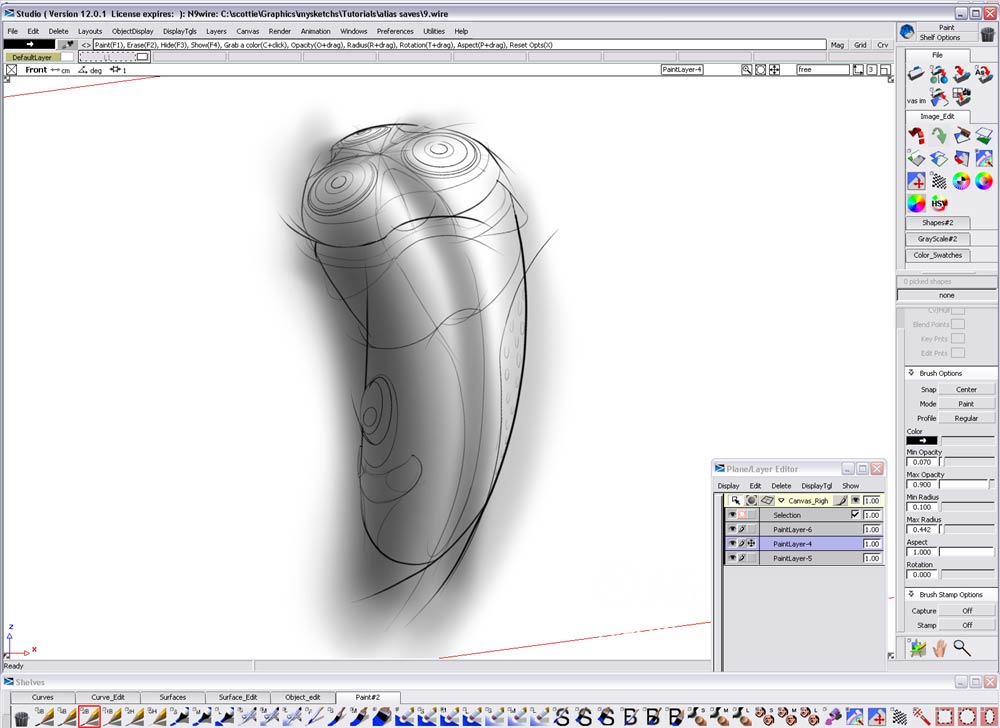Select the HSV color tool in Image_Edit

click(939, 203)
